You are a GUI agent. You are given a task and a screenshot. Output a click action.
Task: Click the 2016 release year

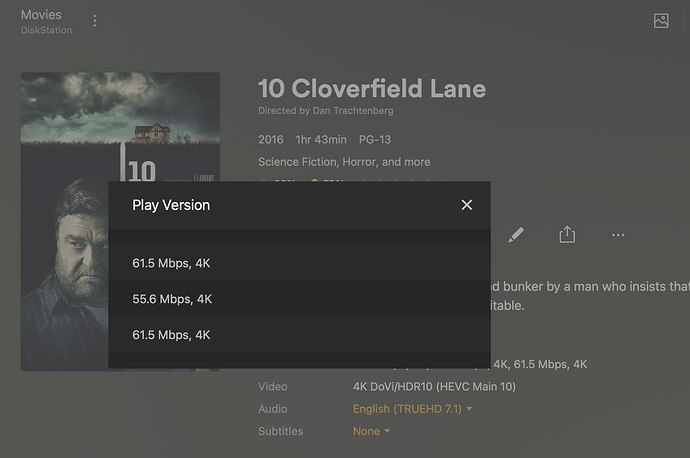pos(271,139)
